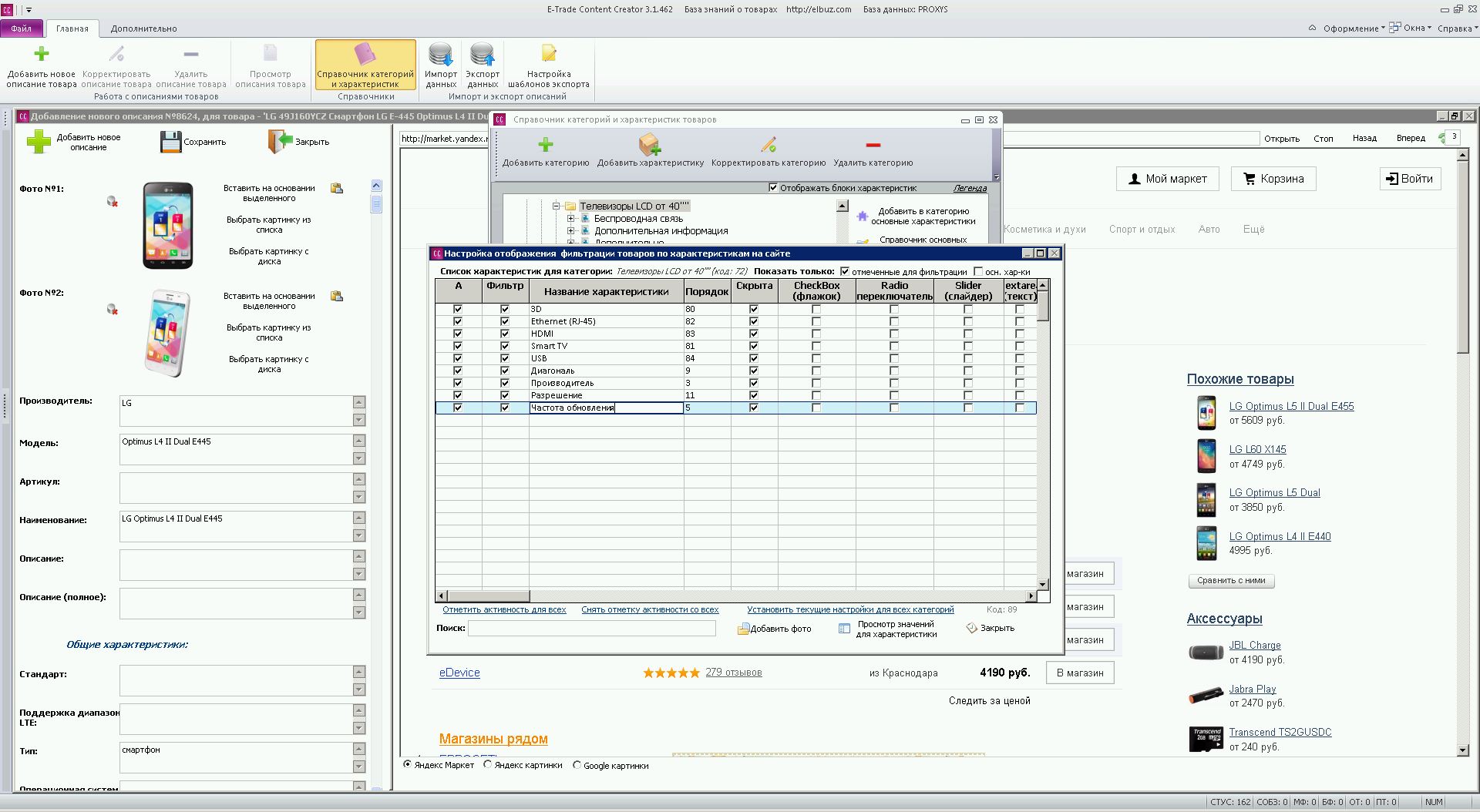
Task: Click 'Отметить активность для всех' link
Action: click(x=504, y=609)
